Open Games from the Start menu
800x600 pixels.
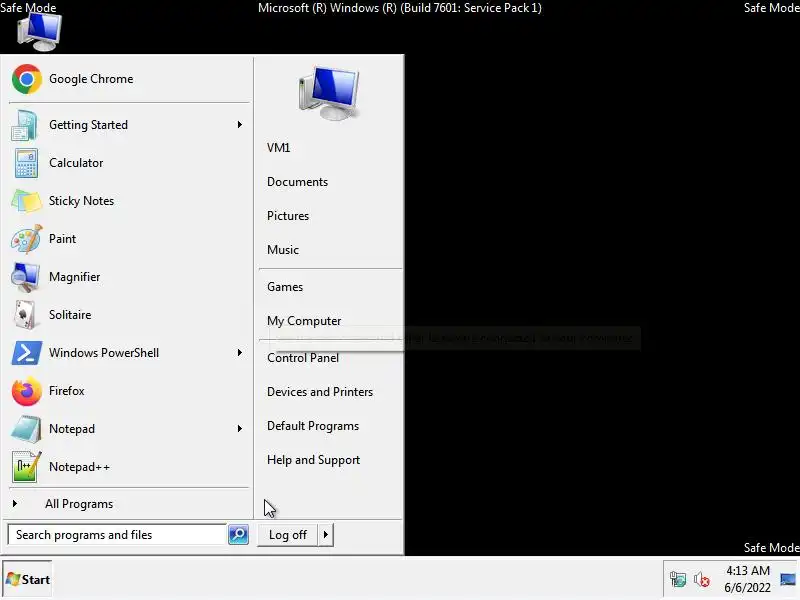(x=285, y=287)
